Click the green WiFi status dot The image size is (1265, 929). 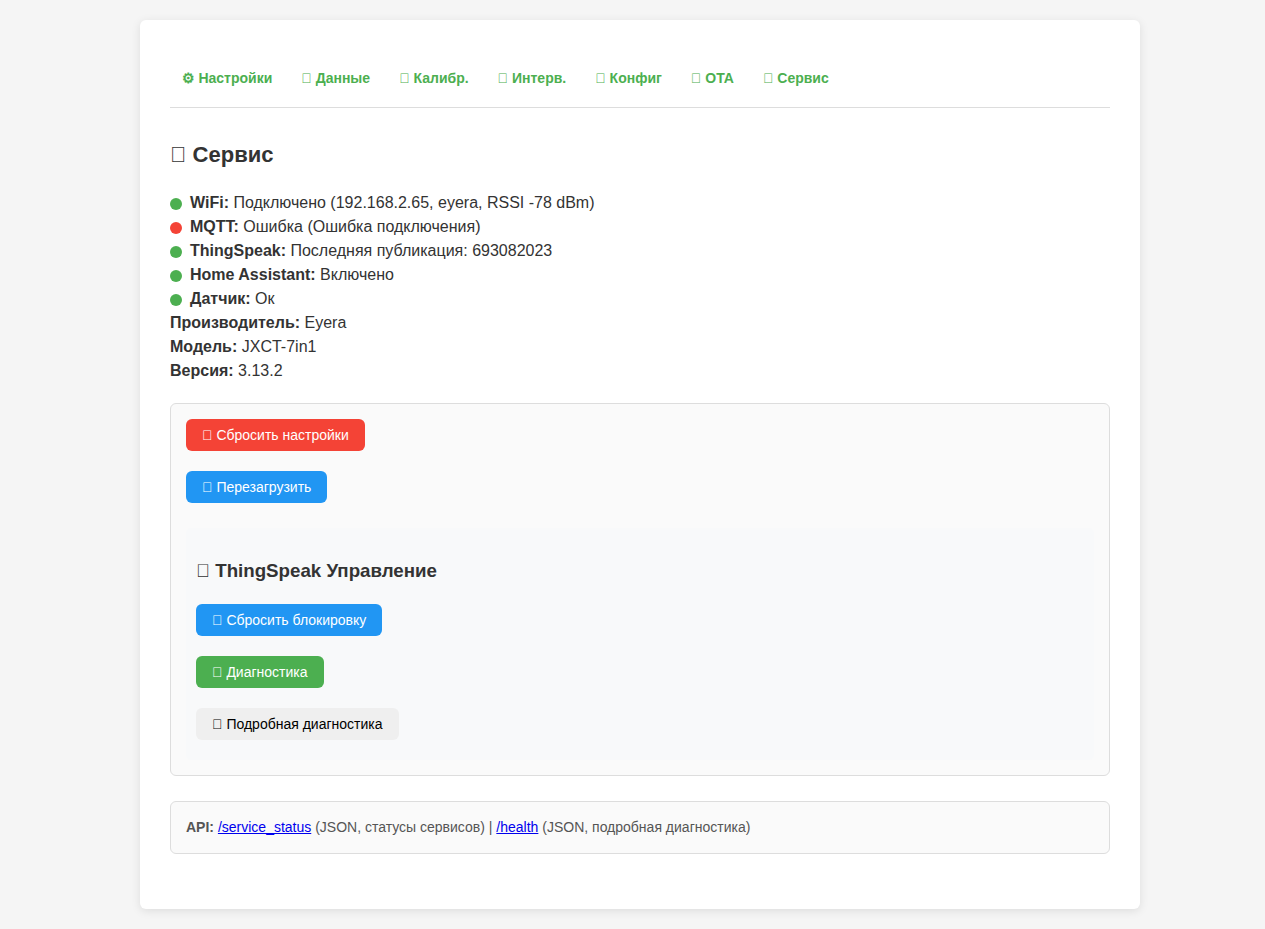(176, 204)
